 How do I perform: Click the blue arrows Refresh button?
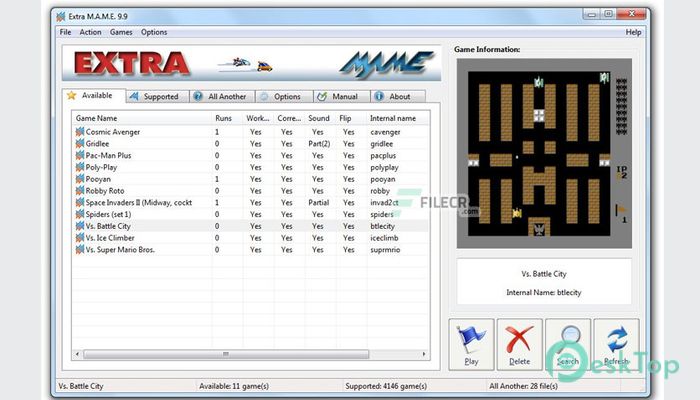(x=617, y=344)
